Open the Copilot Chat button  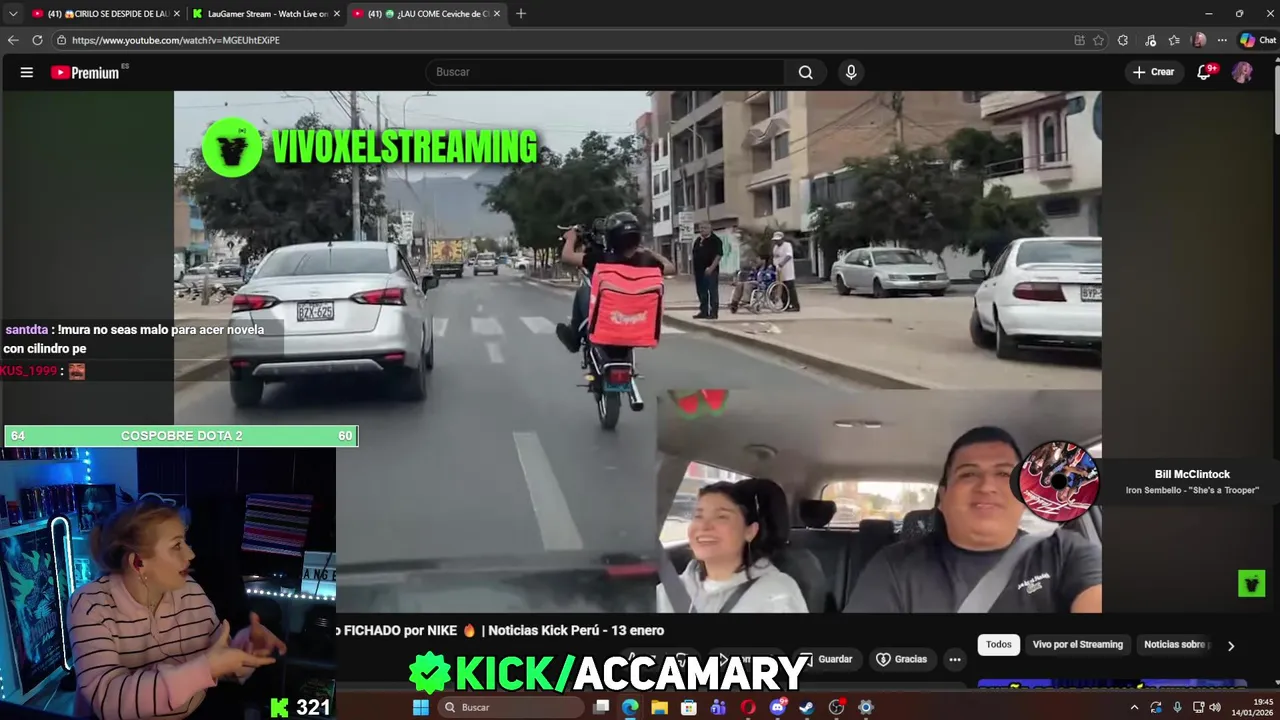1257,40
